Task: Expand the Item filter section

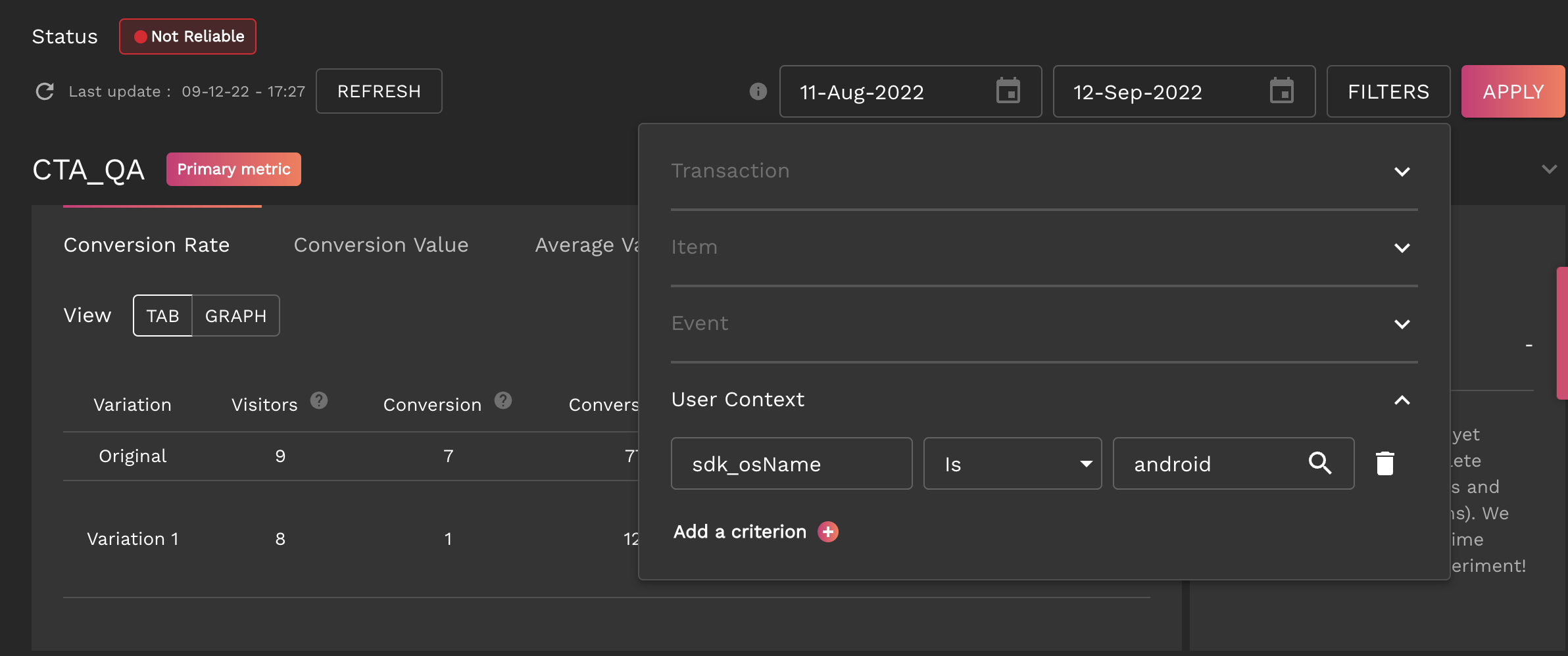Action: click(x=1402, y=248)
